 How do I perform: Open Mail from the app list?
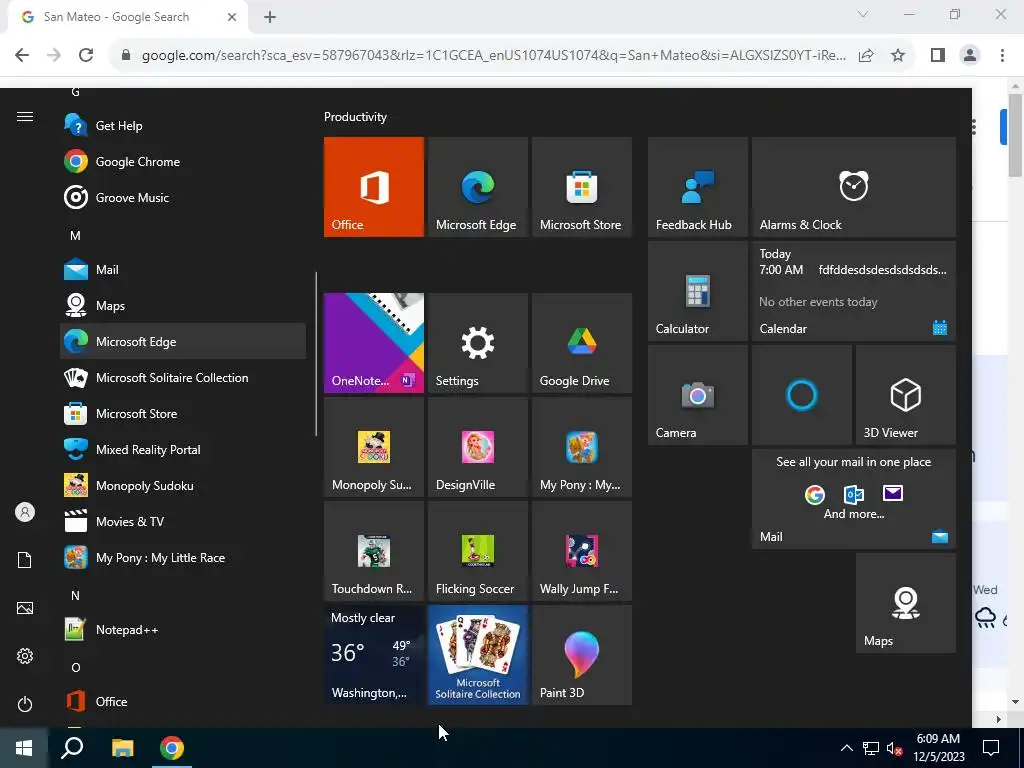point(183,269)
